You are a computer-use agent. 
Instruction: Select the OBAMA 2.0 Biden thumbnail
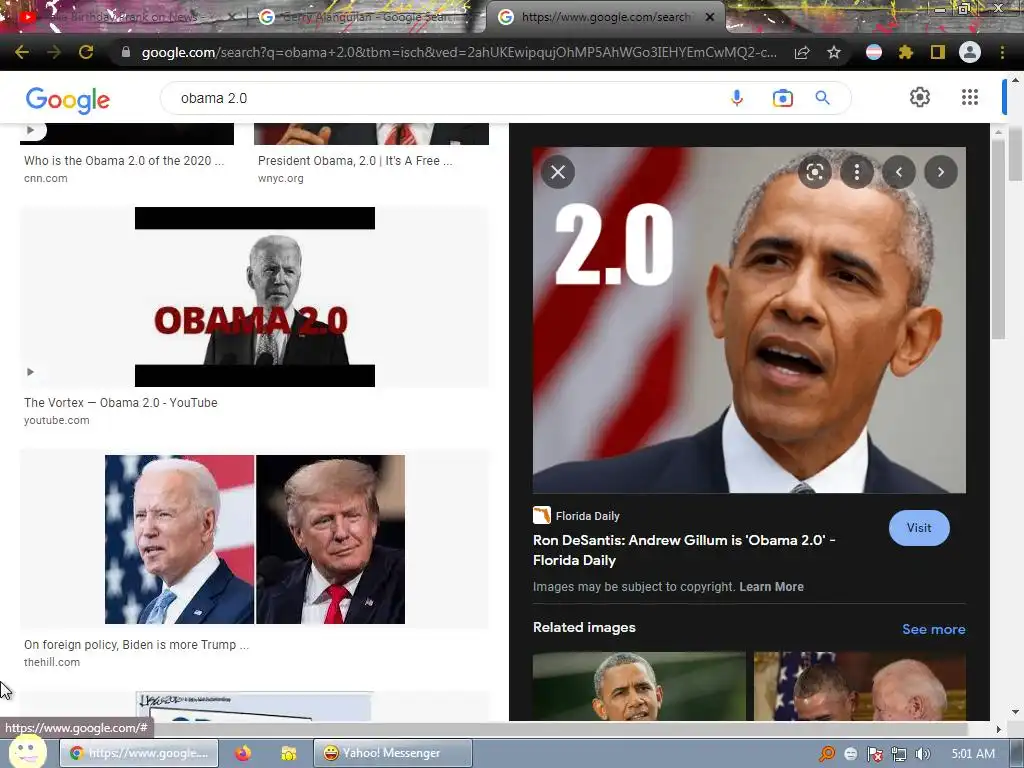(x=255, y=297)
